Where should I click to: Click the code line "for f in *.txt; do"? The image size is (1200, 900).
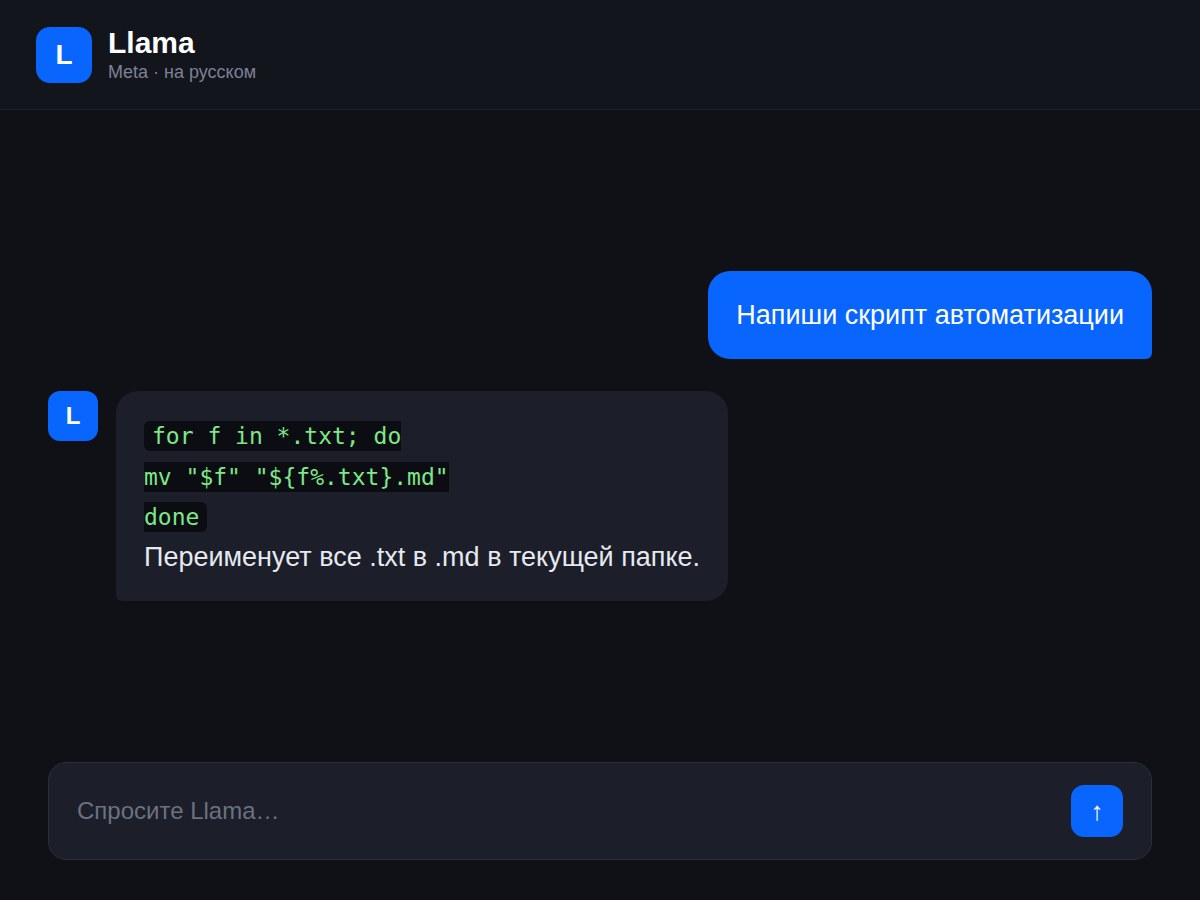tap(273, 436)
